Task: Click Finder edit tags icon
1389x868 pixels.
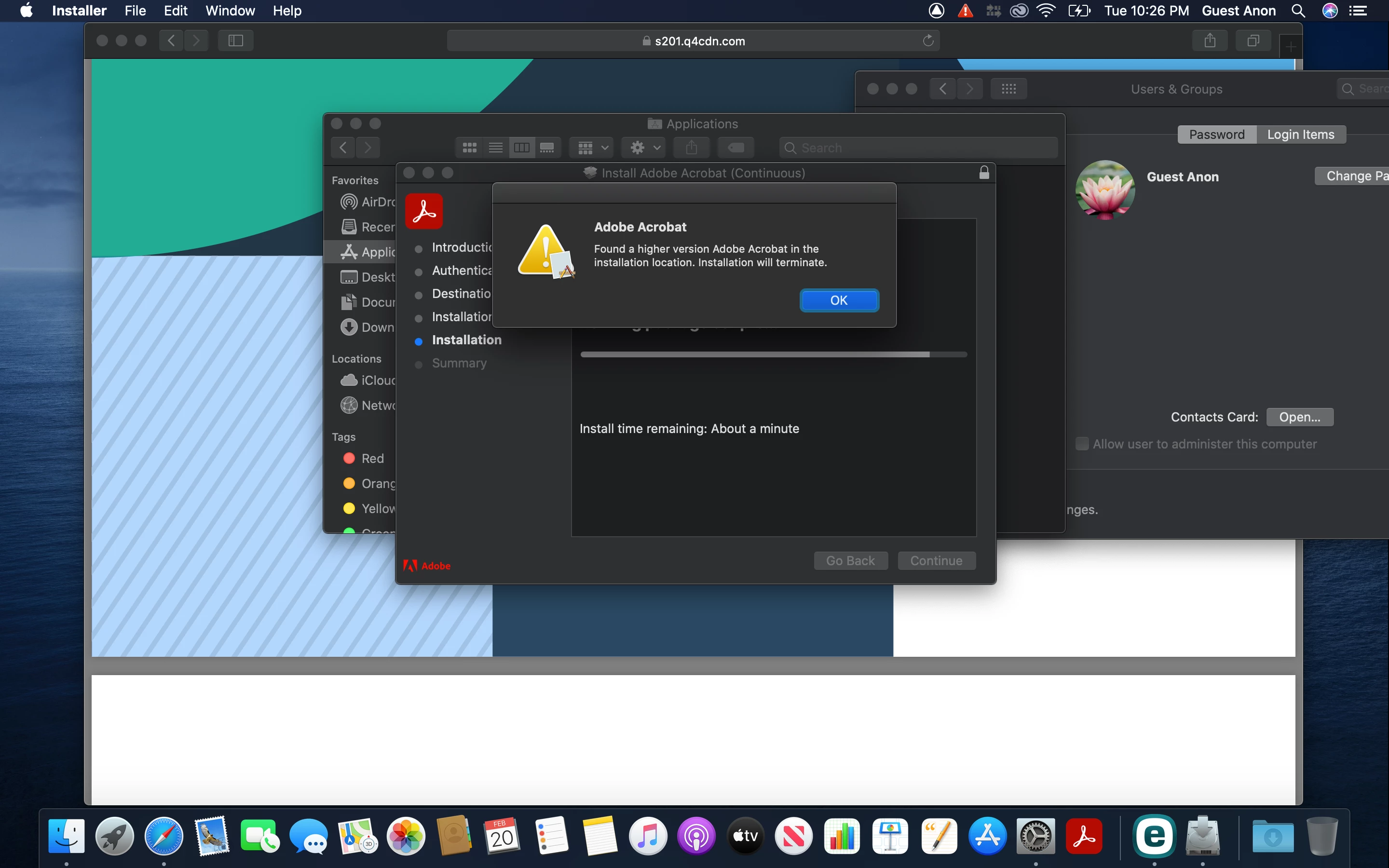Action: coord(735,148)
